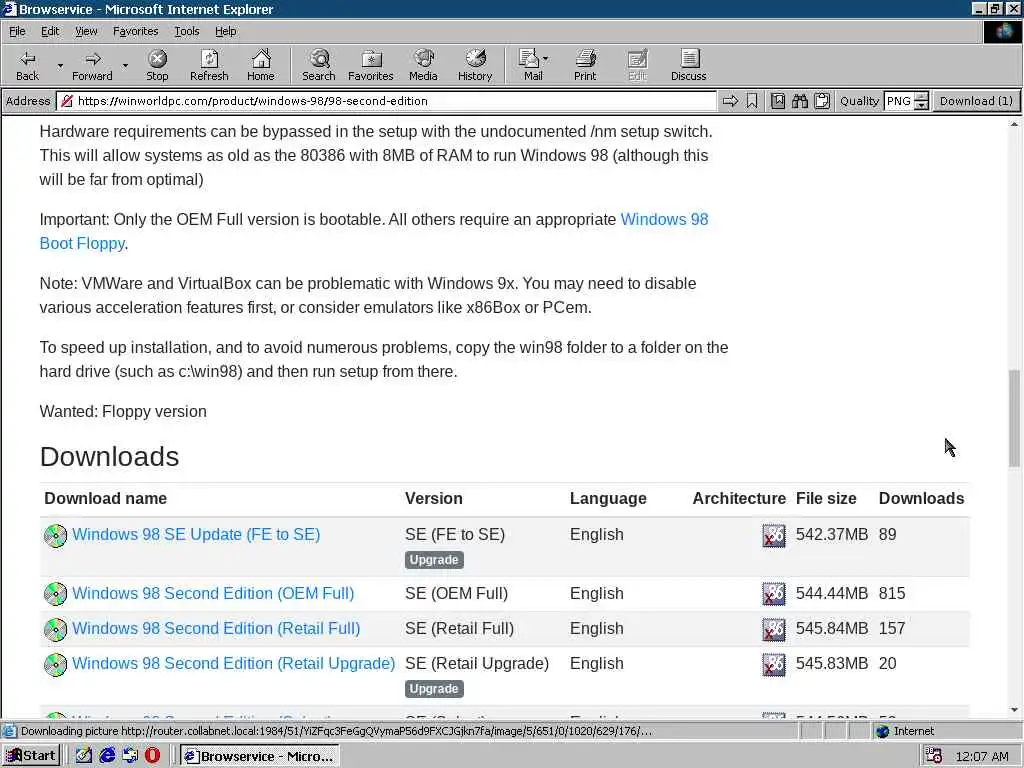Click the Browservice taskbar button
1024x768 pixels.
tap(259, 756)
